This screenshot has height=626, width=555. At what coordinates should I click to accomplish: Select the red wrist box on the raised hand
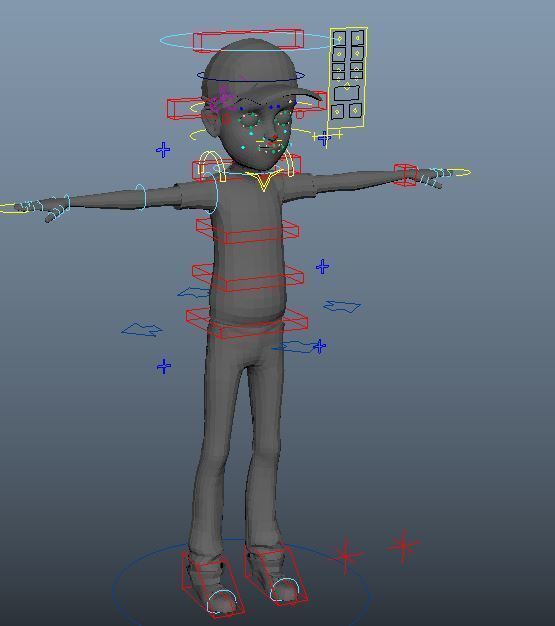(406, 174)
